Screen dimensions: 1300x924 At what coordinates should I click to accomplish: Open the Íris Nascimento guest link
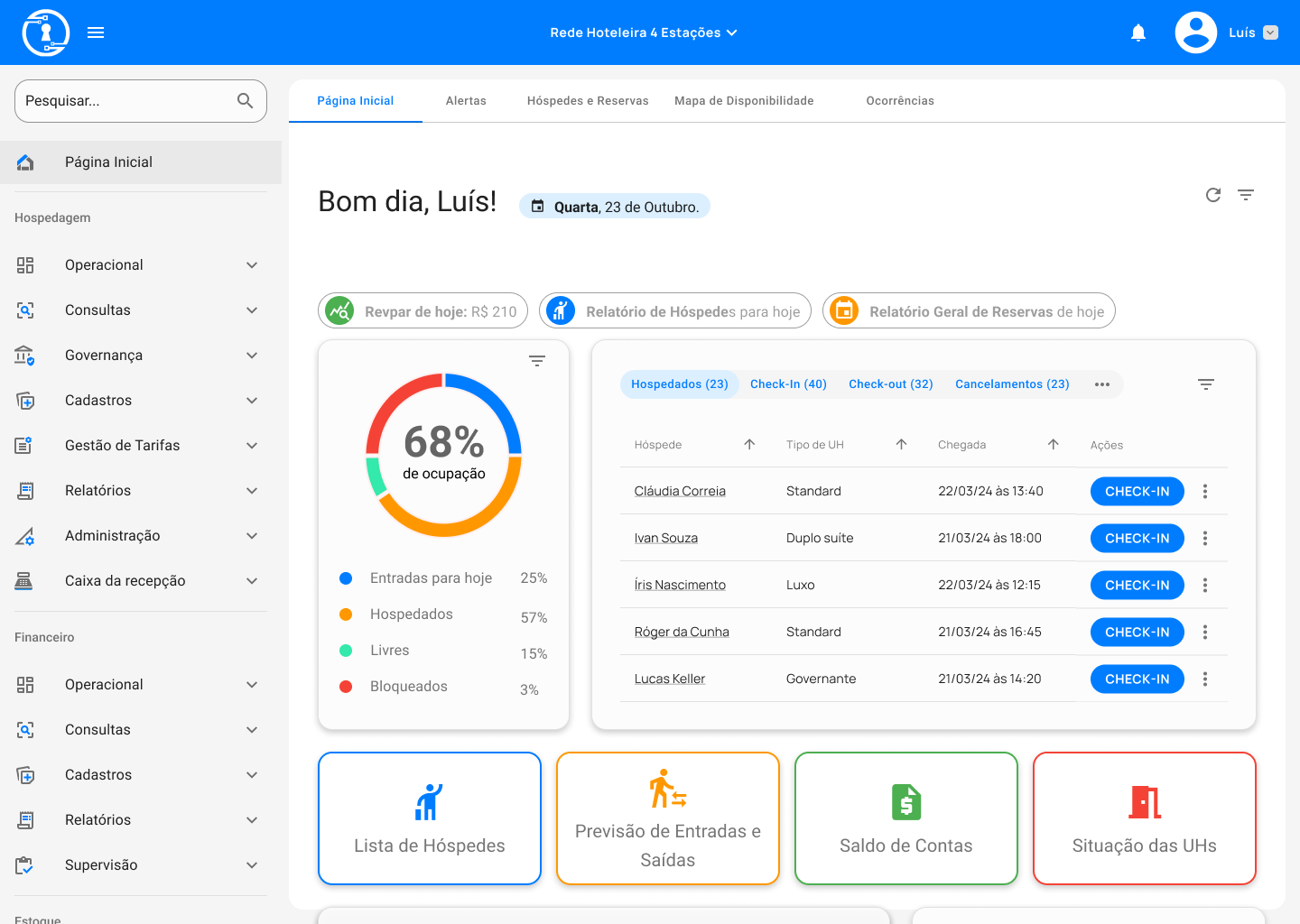(x=680, y=586)
